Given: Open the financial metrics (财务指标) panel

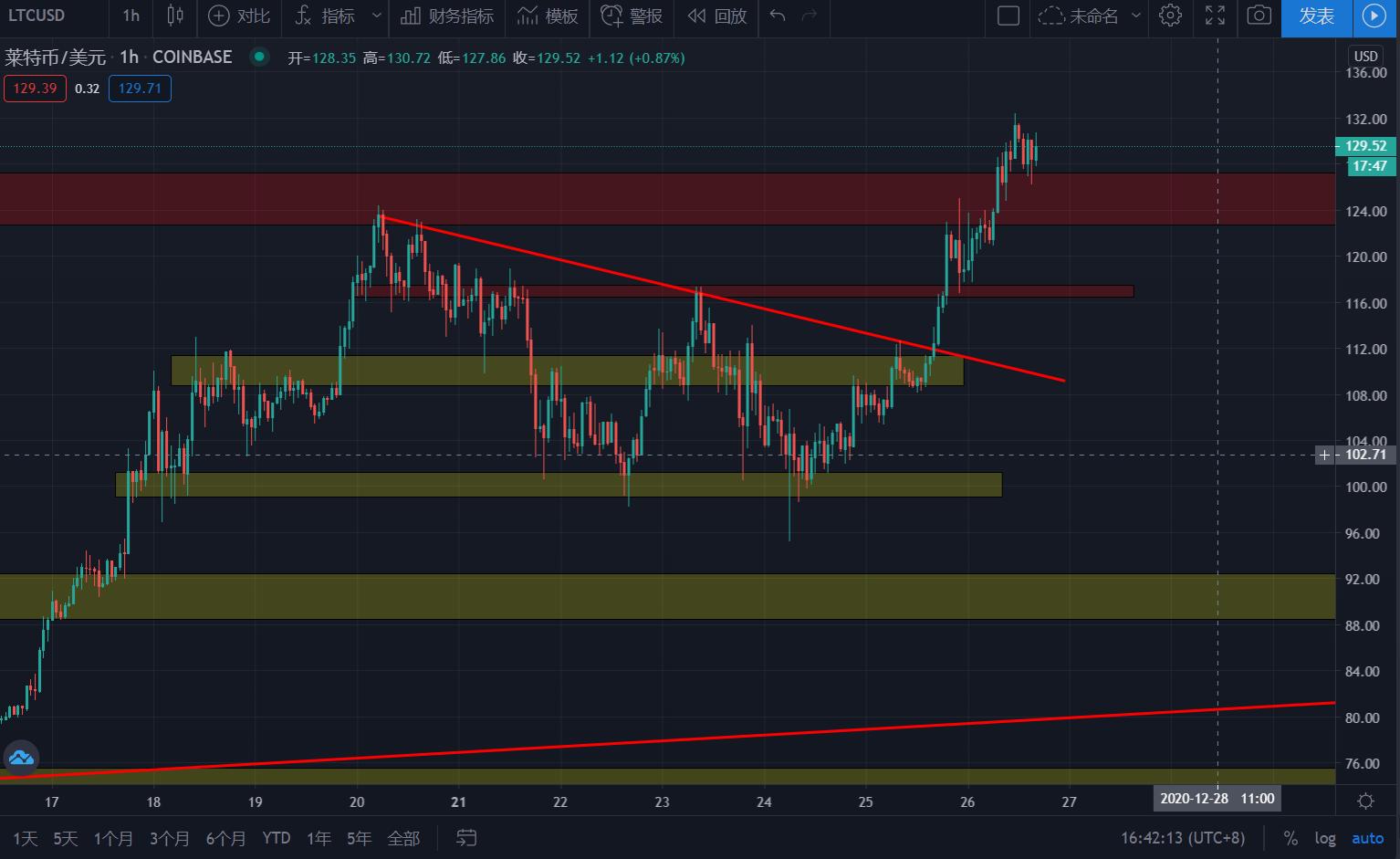Looking at the screenshot, I should click(x=447, y=16).
